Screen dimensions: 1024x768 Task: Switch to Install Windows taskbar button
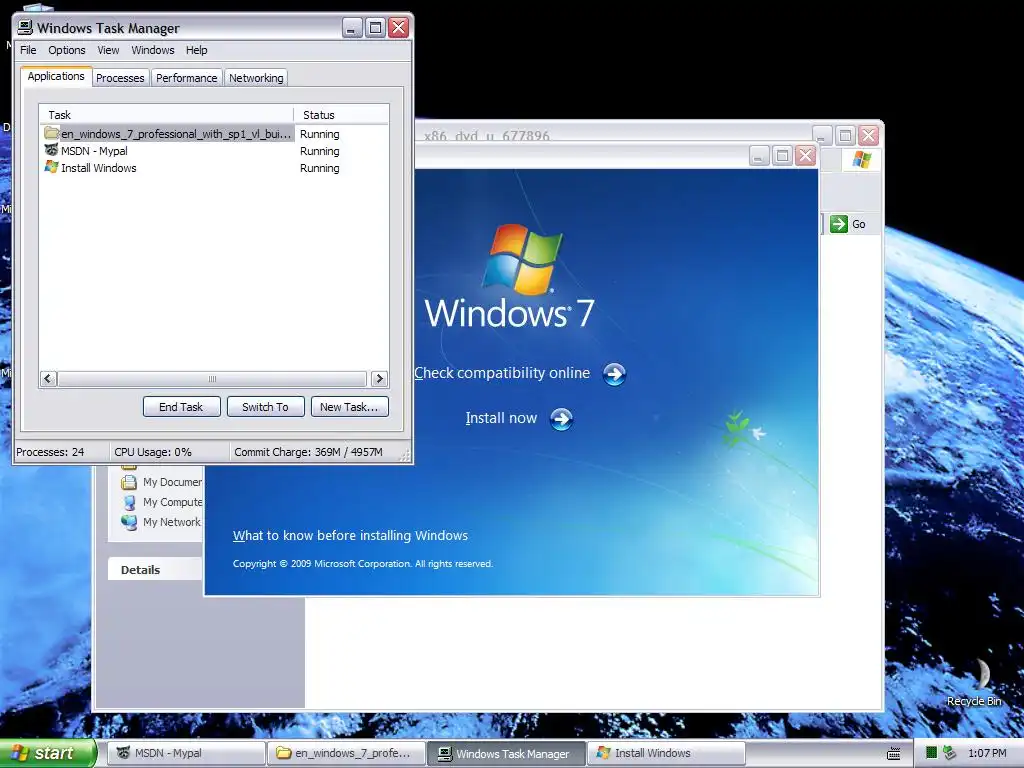666,753
